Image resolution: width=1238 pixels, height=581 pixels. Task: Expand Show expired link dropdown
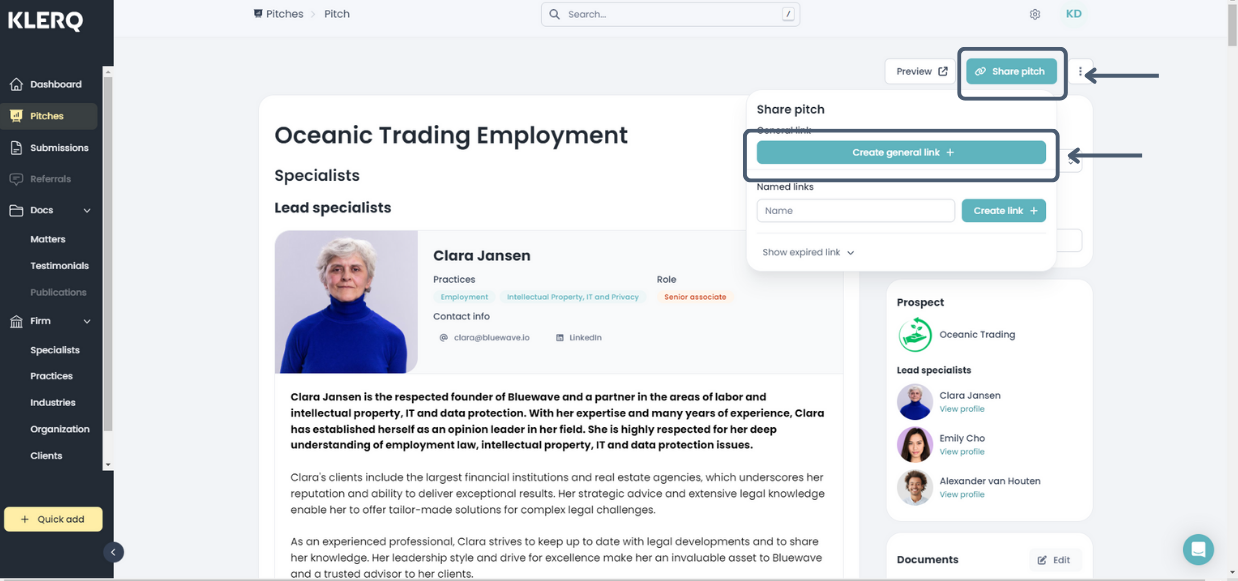tap(808, 253)
